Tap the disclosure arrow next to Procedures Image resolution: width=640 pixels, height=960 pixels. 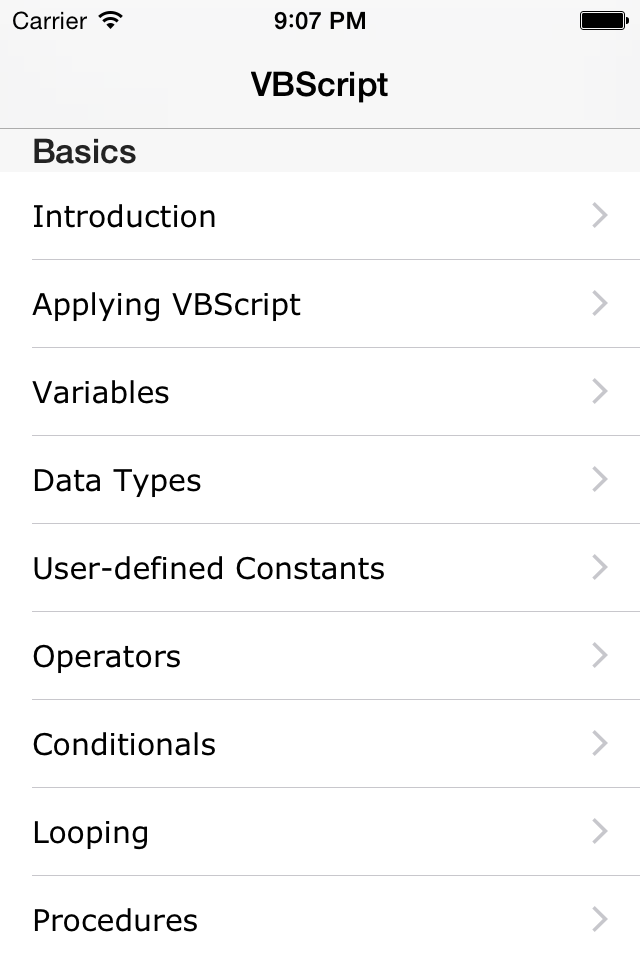(599, 920)
